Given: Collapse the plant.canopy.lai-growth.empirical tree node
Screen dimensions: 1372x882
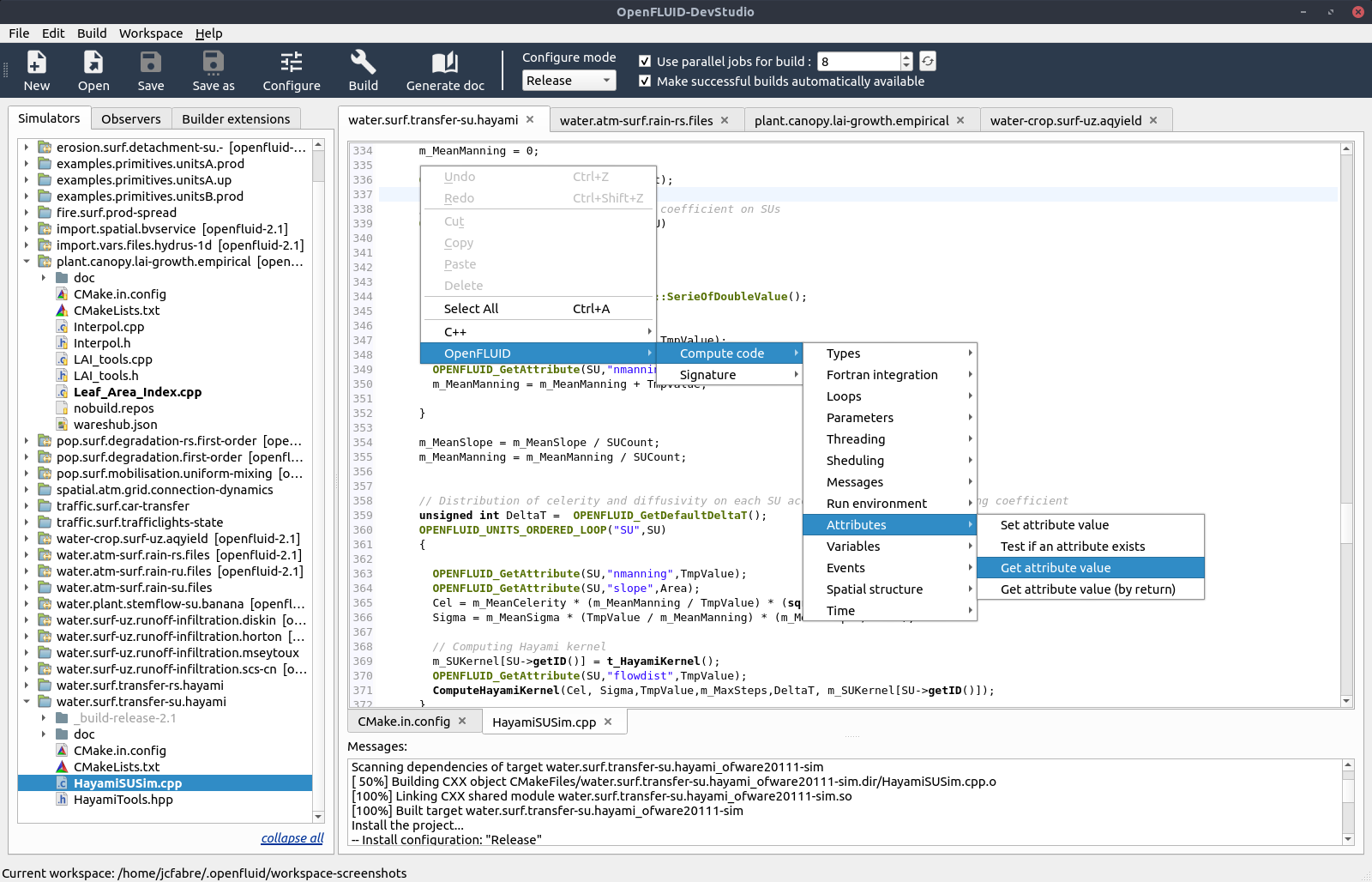Looking at the screenshot, I should point(27,262).
